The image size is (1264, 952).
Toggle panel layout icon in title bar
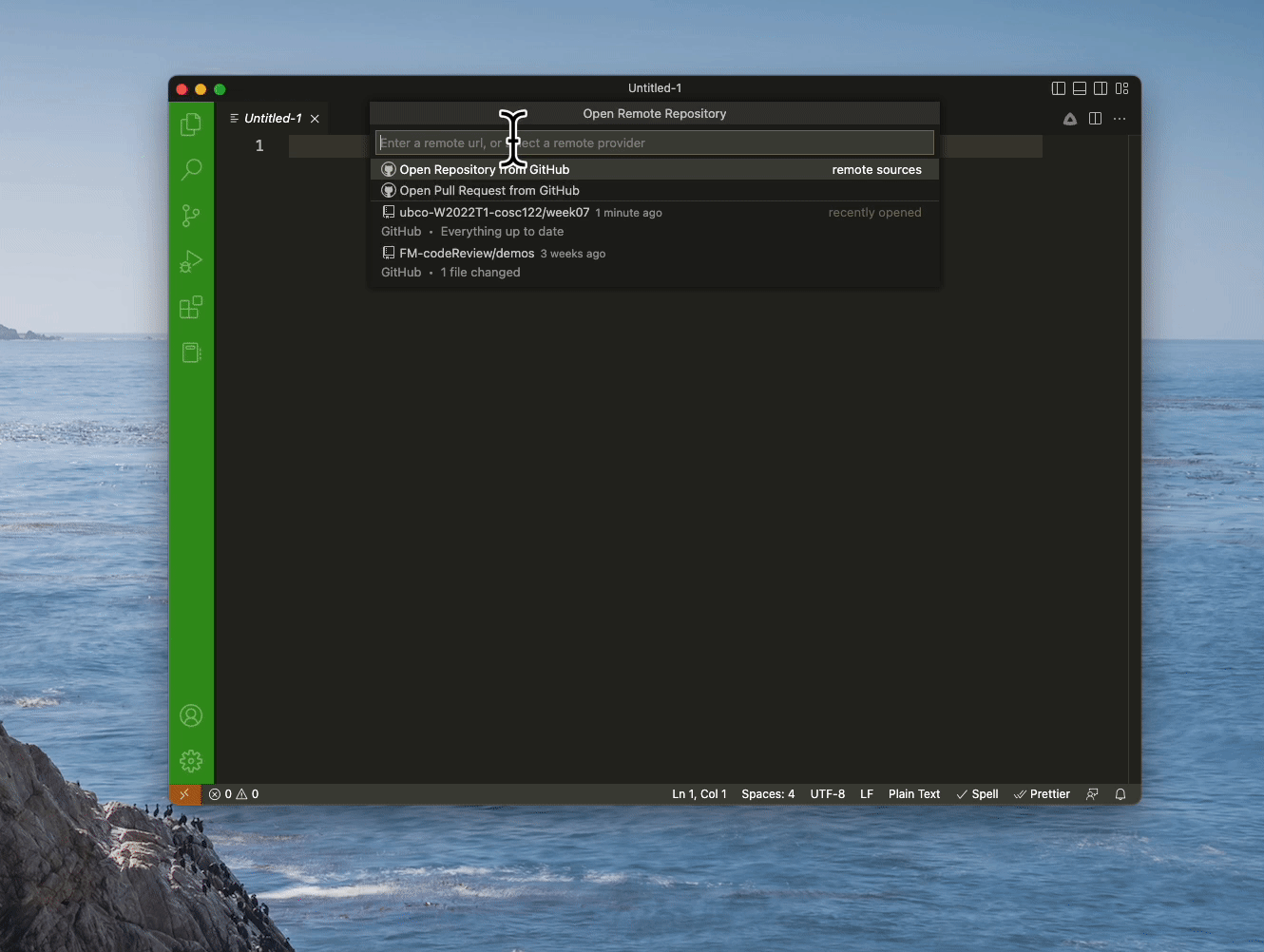coord(1080,88)
